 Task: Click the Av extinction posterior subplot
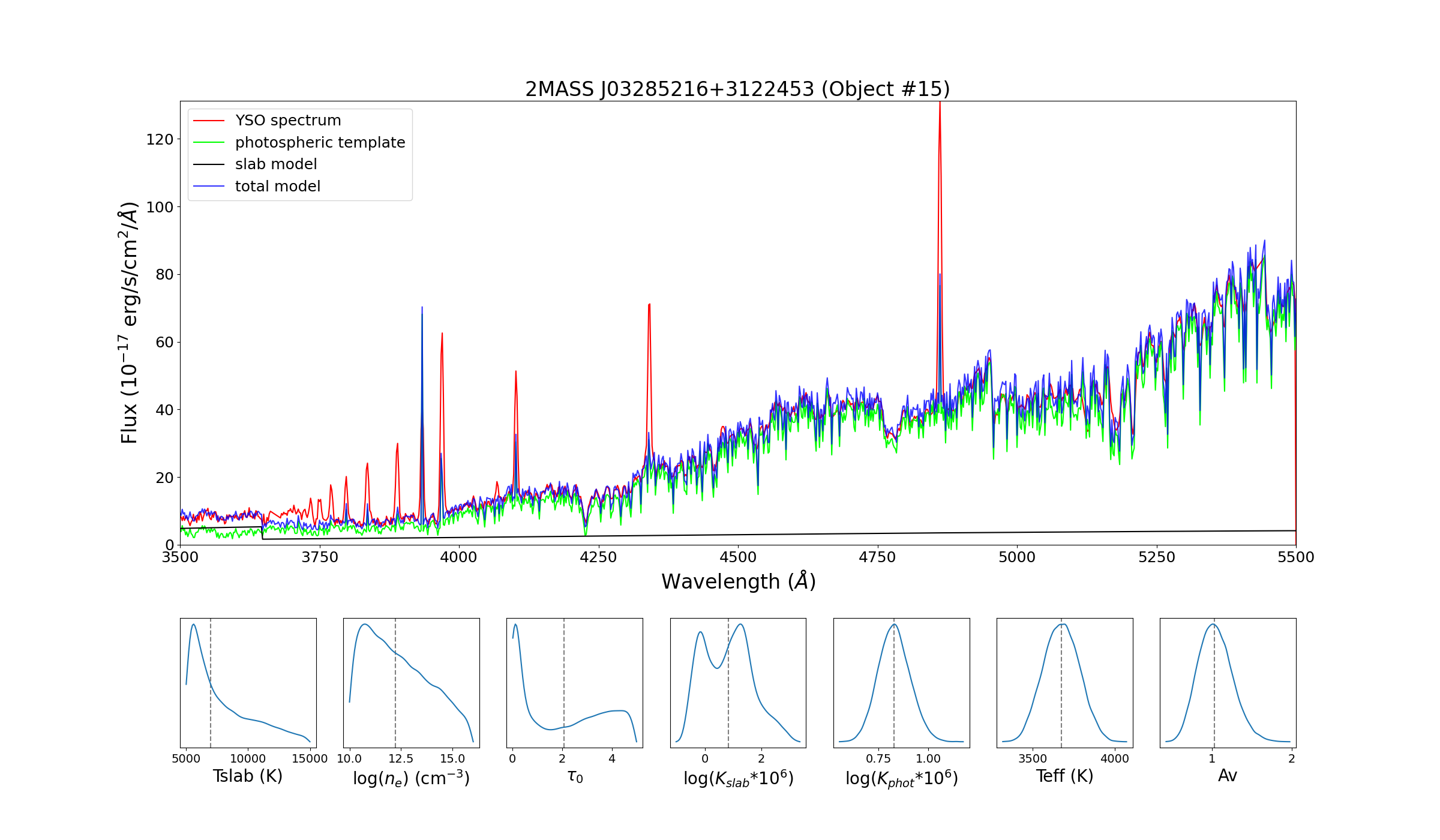tap(1228, 683)
